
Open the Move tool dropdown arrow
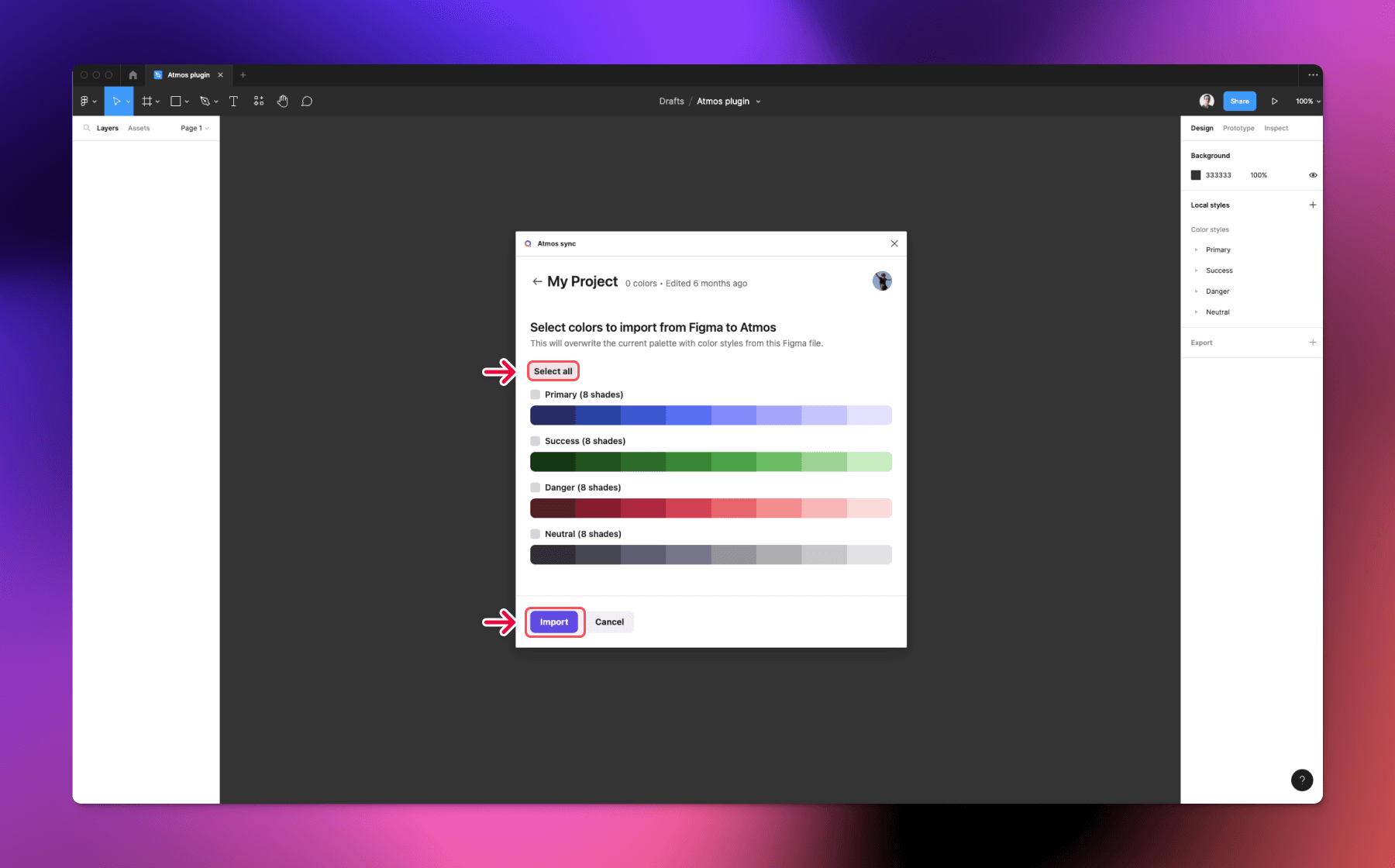coord(129,101)
